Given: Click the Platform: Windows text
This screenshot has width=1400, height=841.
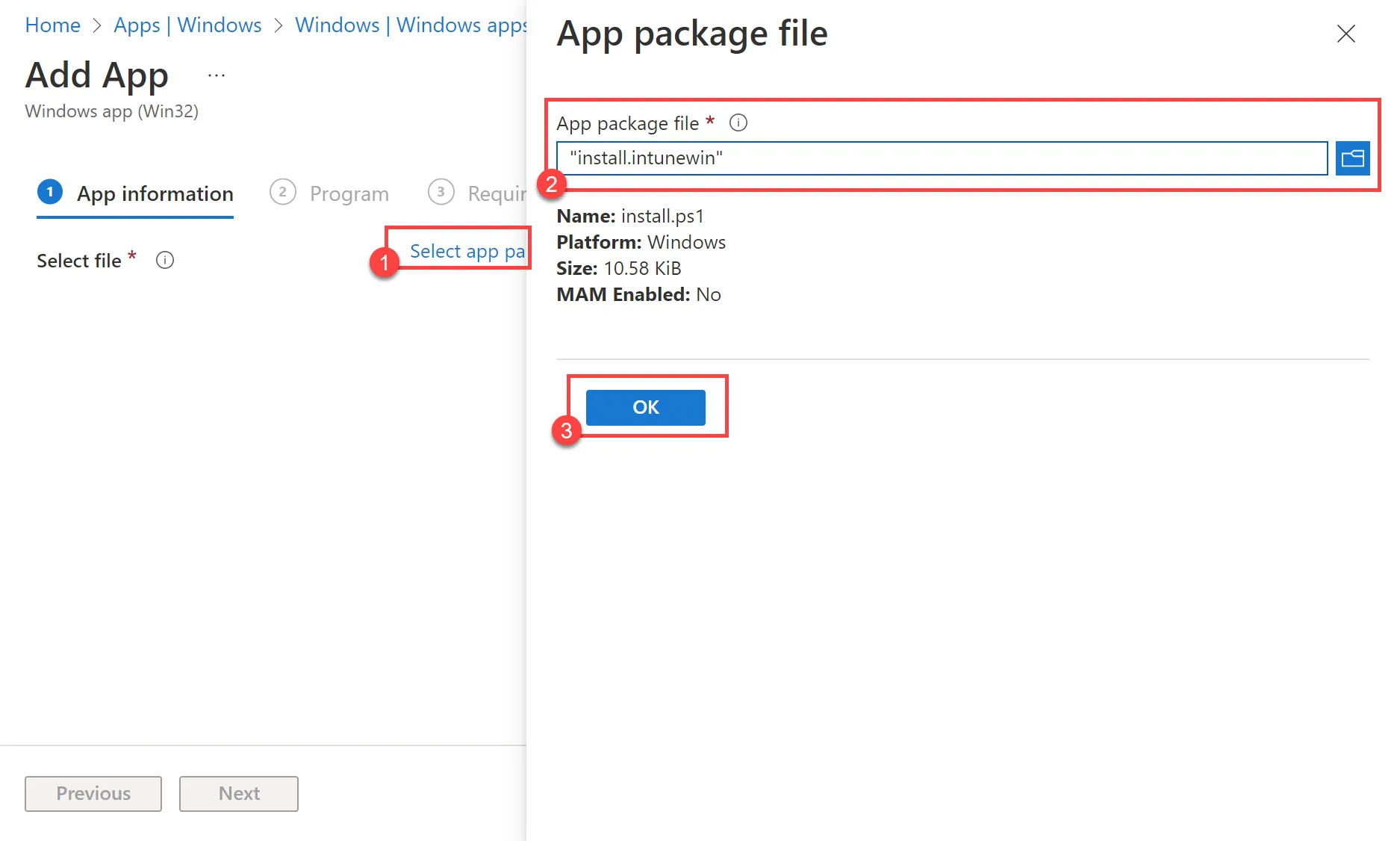Looking at the screenshot, I should 641,242.
